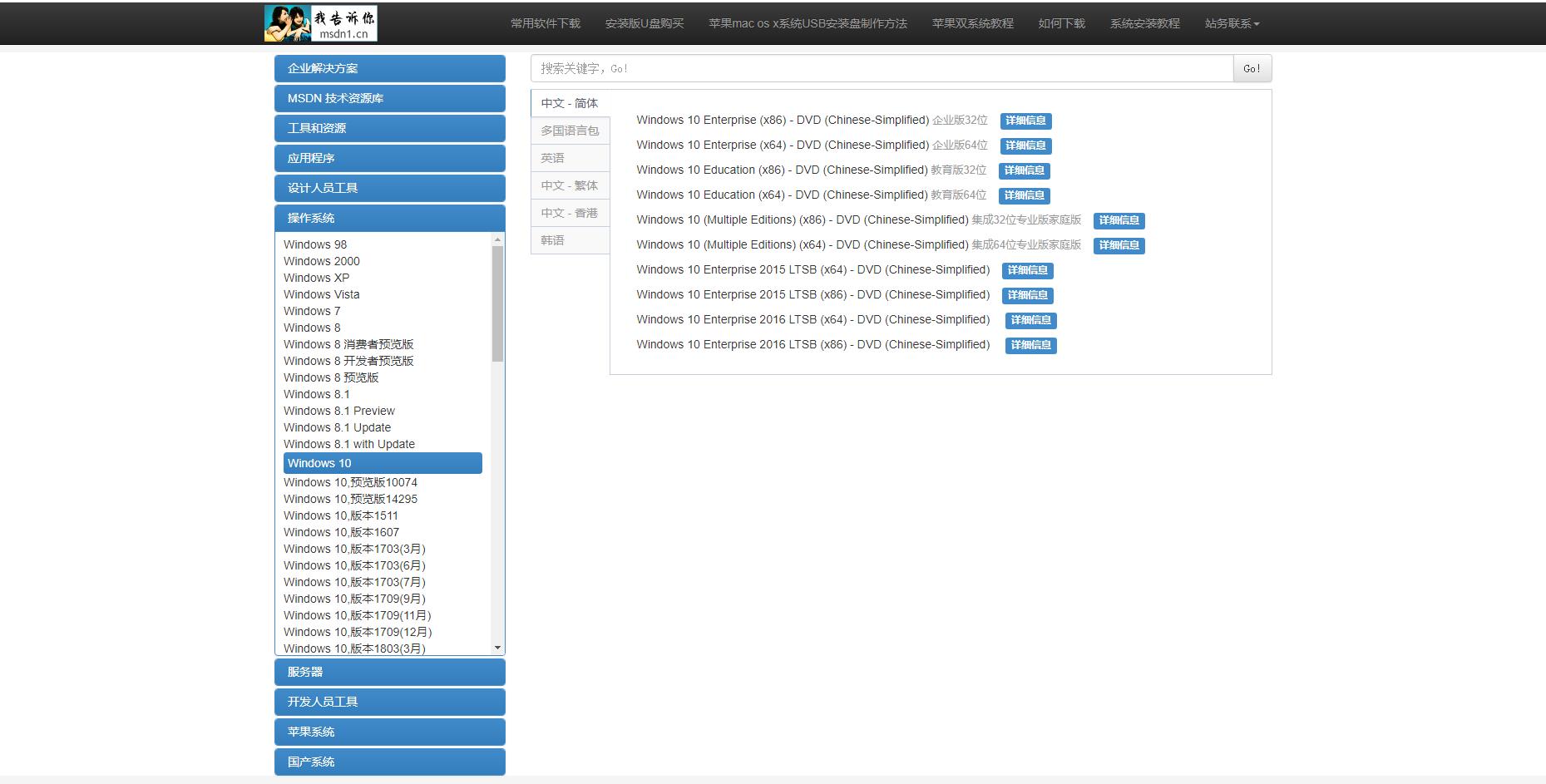
Task: Select Windows 8.1 Update entry
Action: click(x=337, y=427)
